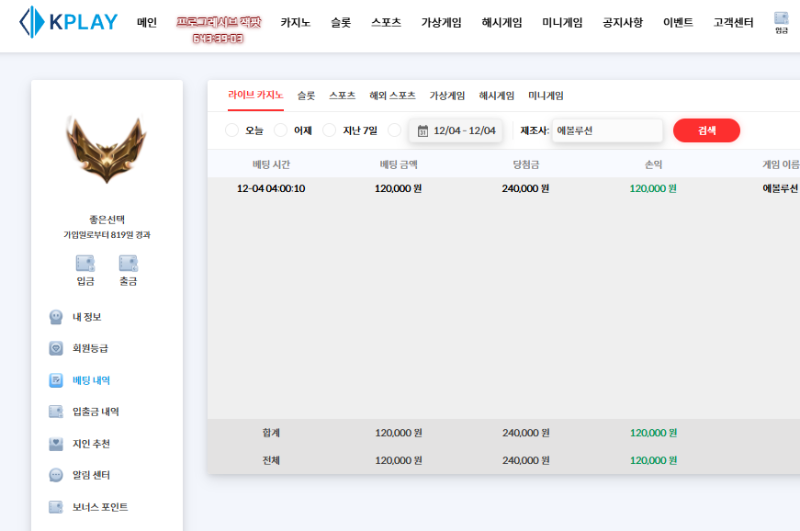800x531 pixels.
Task: Click the 좋은선택 username text
Action: point(107,219)
